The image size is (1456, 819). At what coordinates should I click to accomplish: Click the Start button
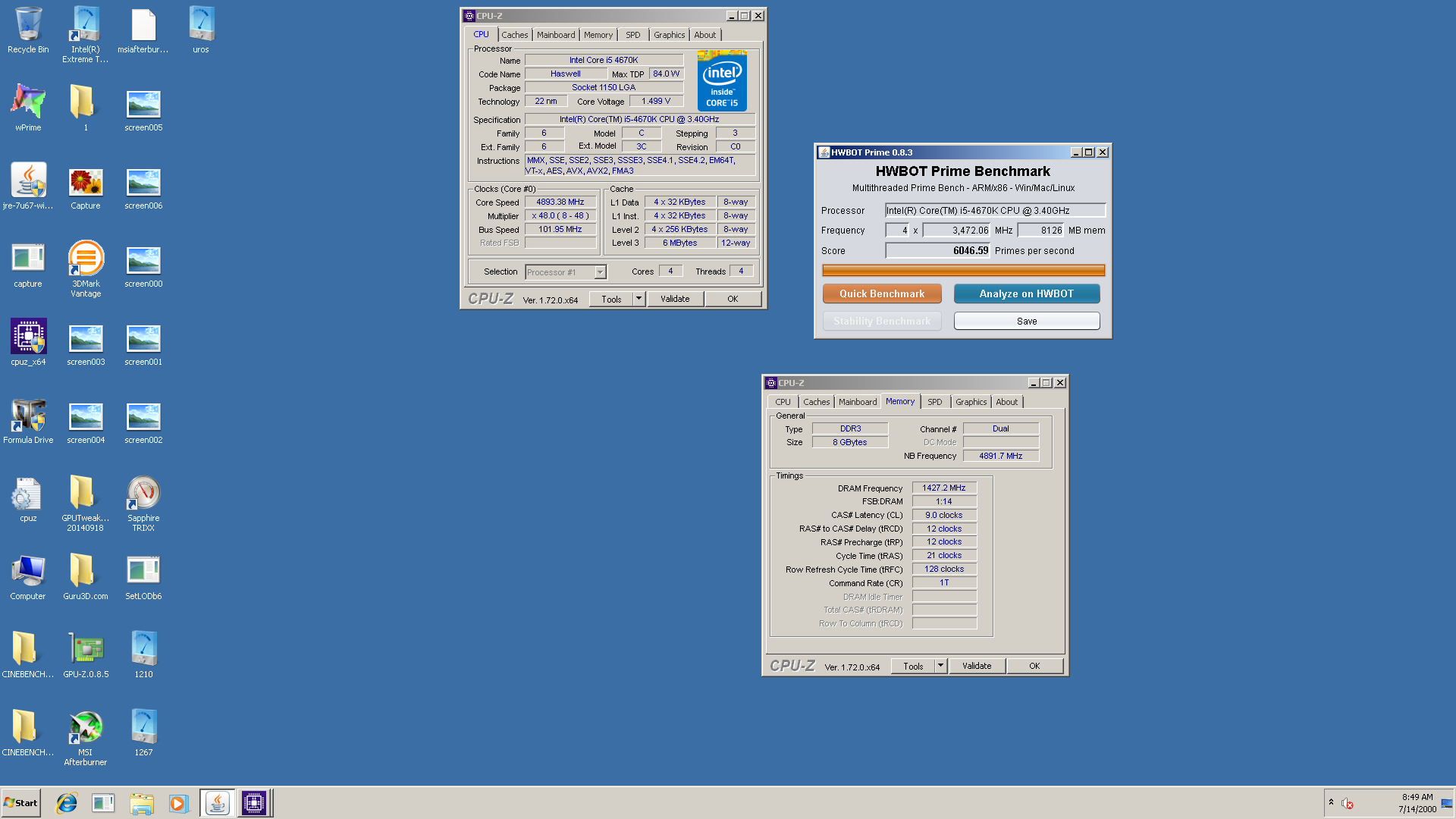click(20, 803)
